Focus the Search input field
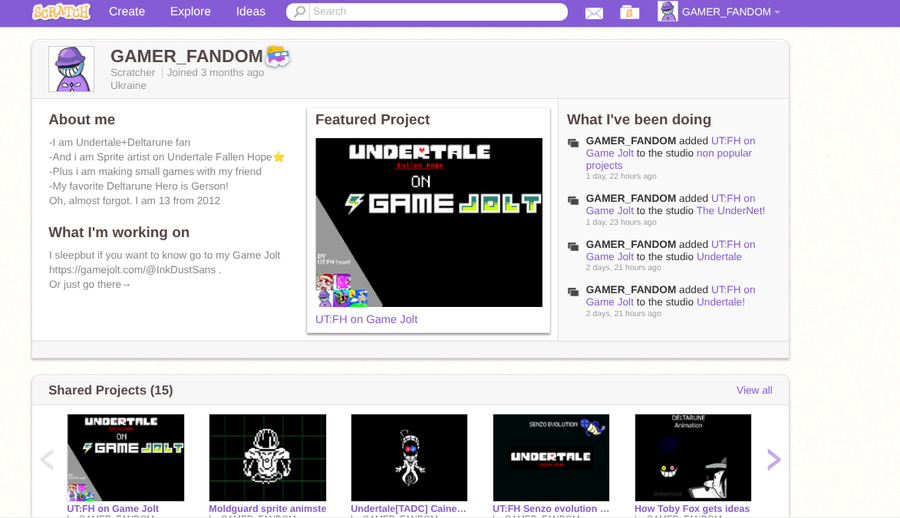 point(437,11)
